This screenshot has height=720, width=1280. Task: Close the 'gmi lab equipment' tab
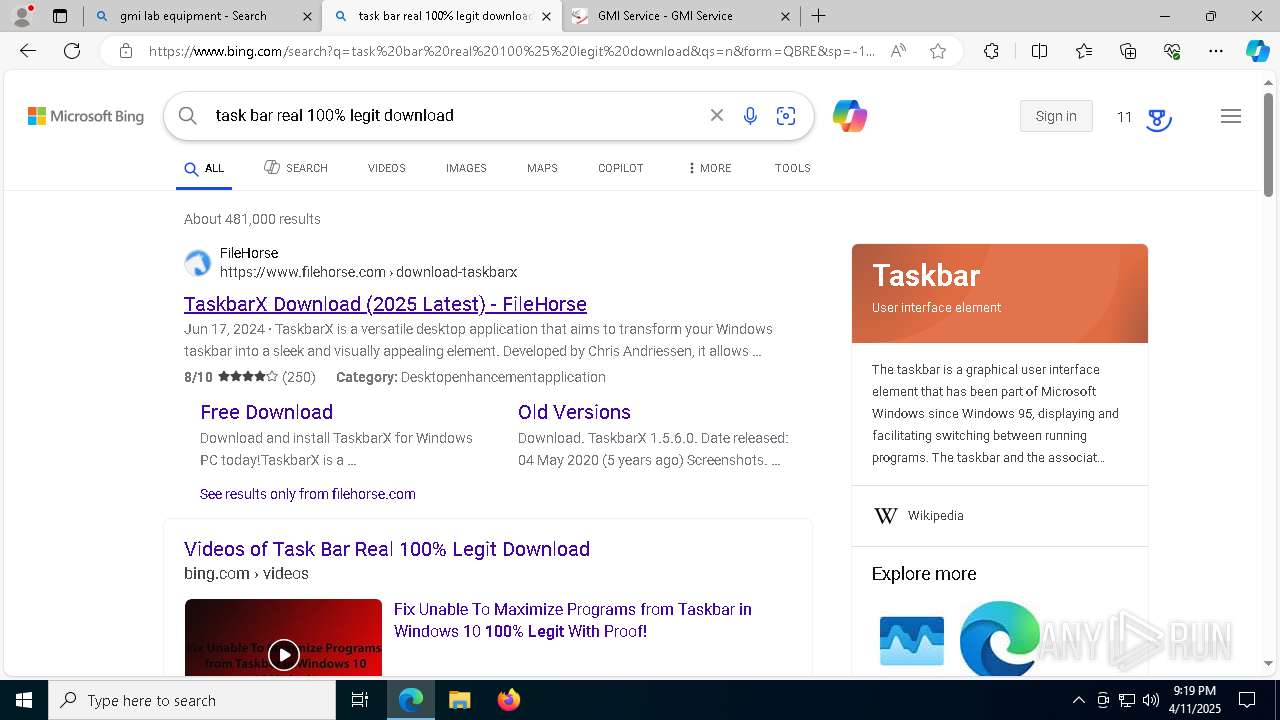click(307, 16)
